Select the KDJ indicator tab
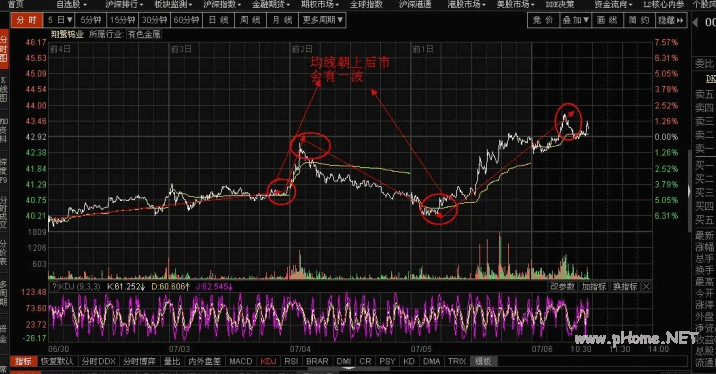Image resolution: width=716 pixels, height=374 pixels. coord(268,361)
